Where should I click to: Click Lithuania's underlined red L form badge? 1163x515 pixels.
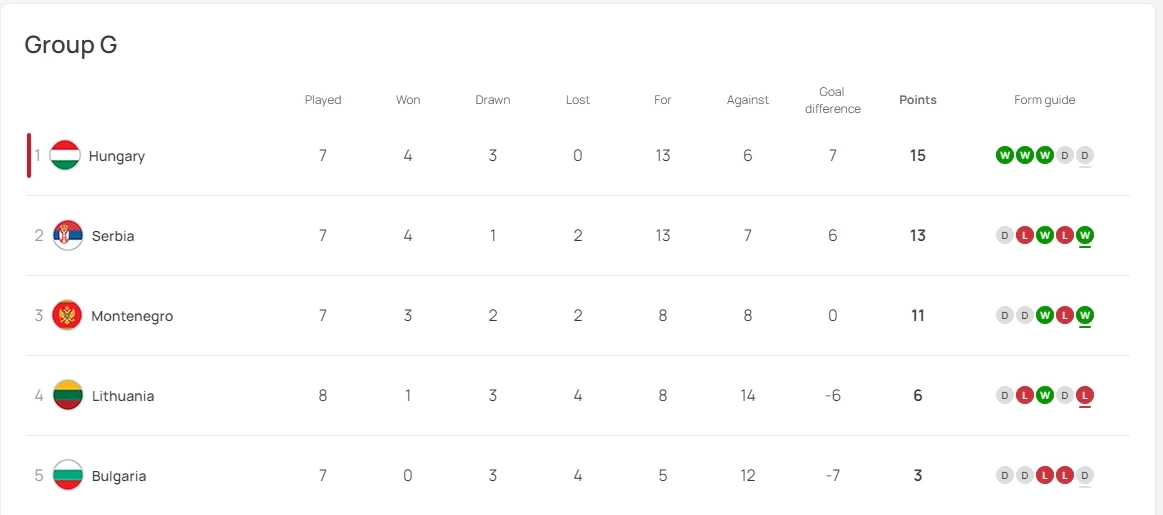(1085, 395)
